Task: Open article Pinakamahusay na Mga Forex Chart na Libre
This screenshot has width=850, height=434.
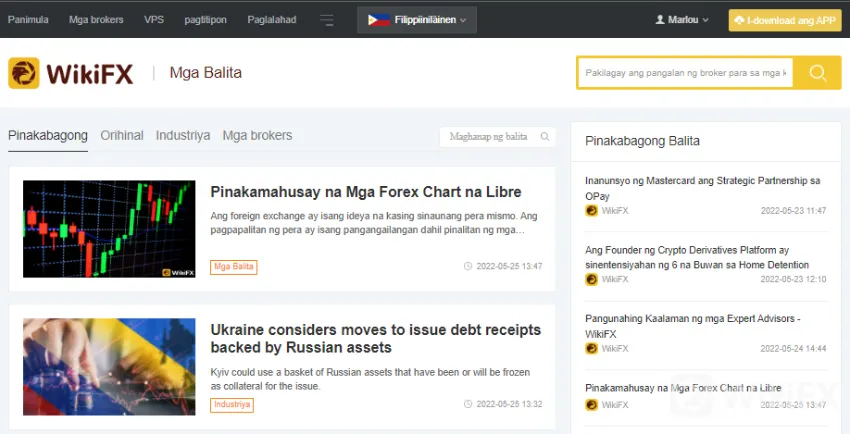Action: click(366, 192)
